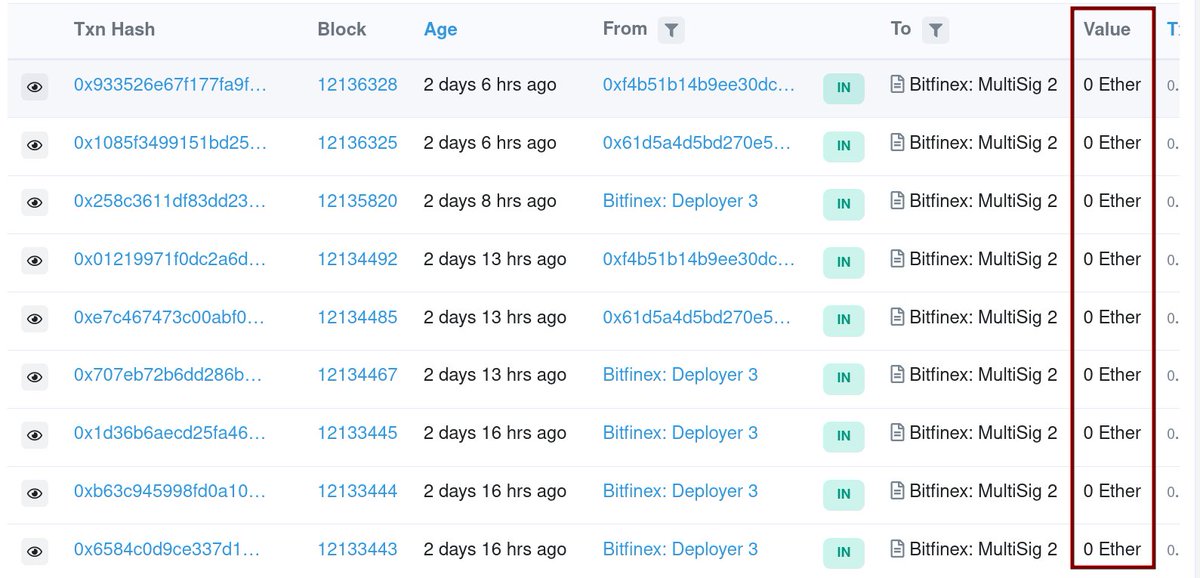The height and width of the screenshot is (578, 1200).
Task: Click Bitfinex: MultiSig 2 in block 12134492 row
Action: pyautogui.click(x=983, y=259)
